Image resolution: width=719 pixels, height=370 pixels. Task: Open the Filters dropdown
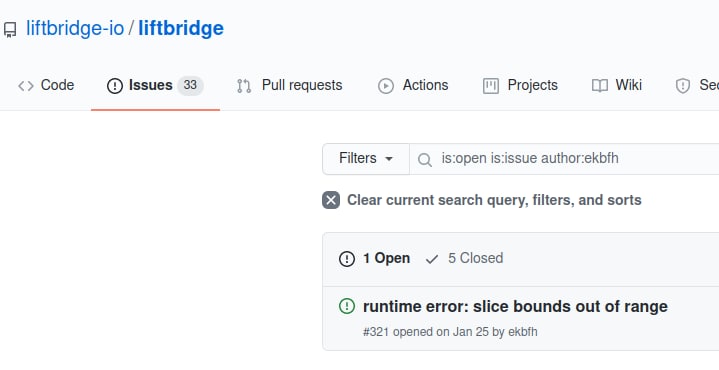pos(366,159)
